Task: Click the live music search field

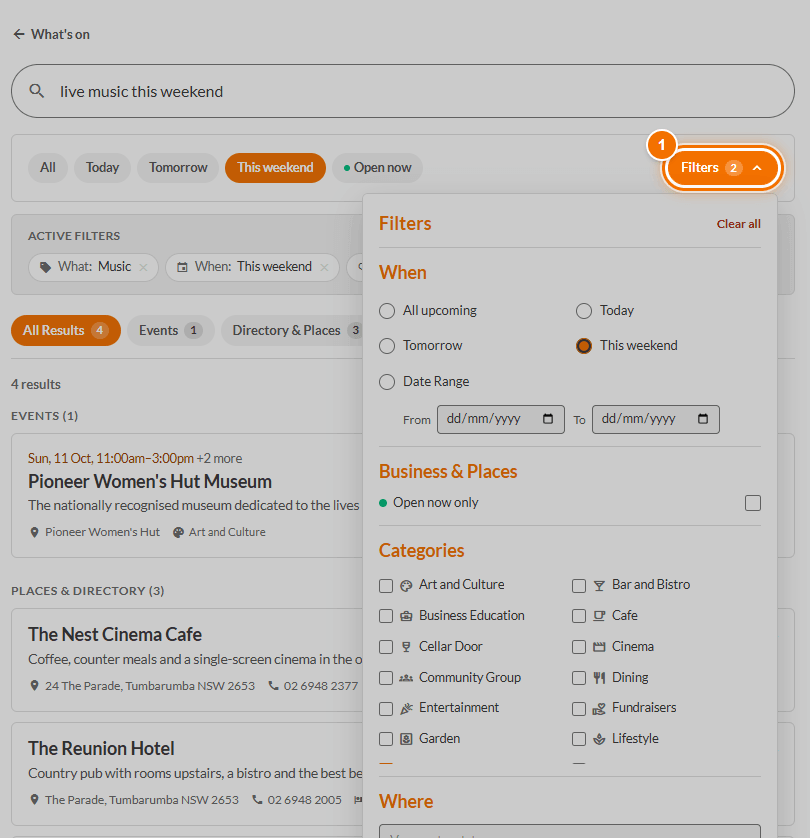Action: coord(403,91)
